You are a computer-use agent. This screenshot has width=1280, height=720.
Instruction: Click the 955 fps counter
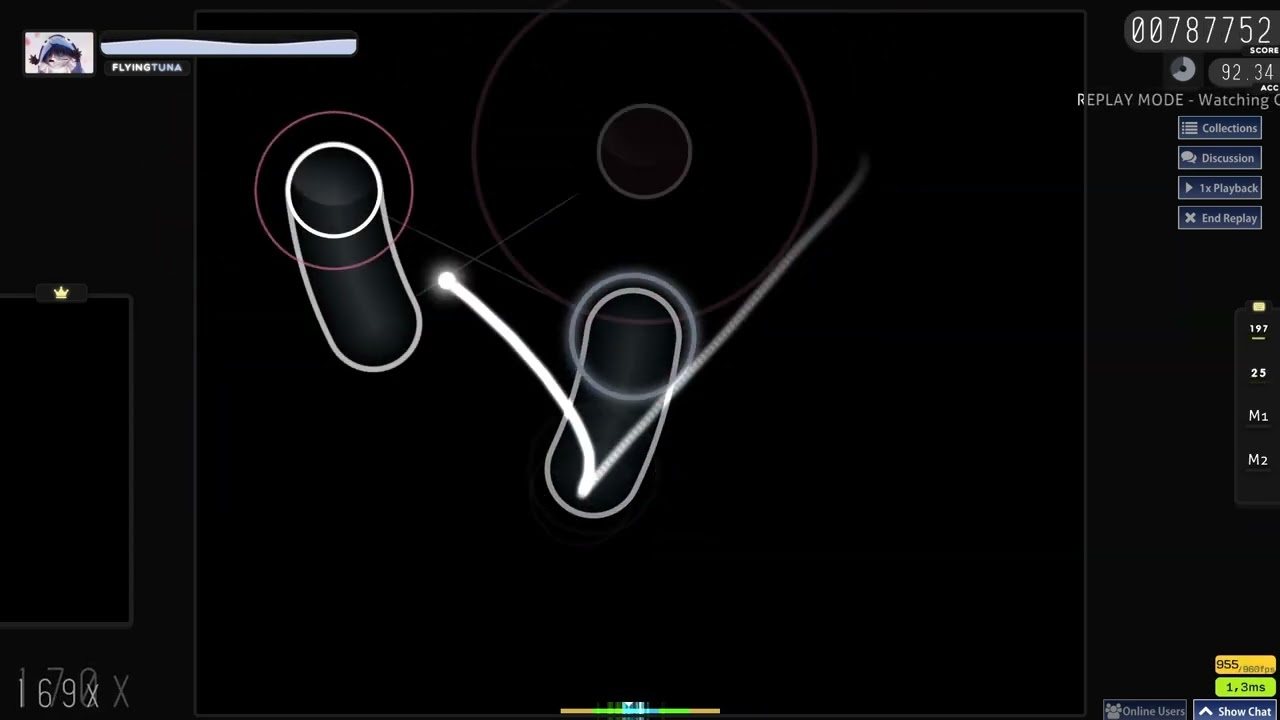click(x=1244, y=666)
